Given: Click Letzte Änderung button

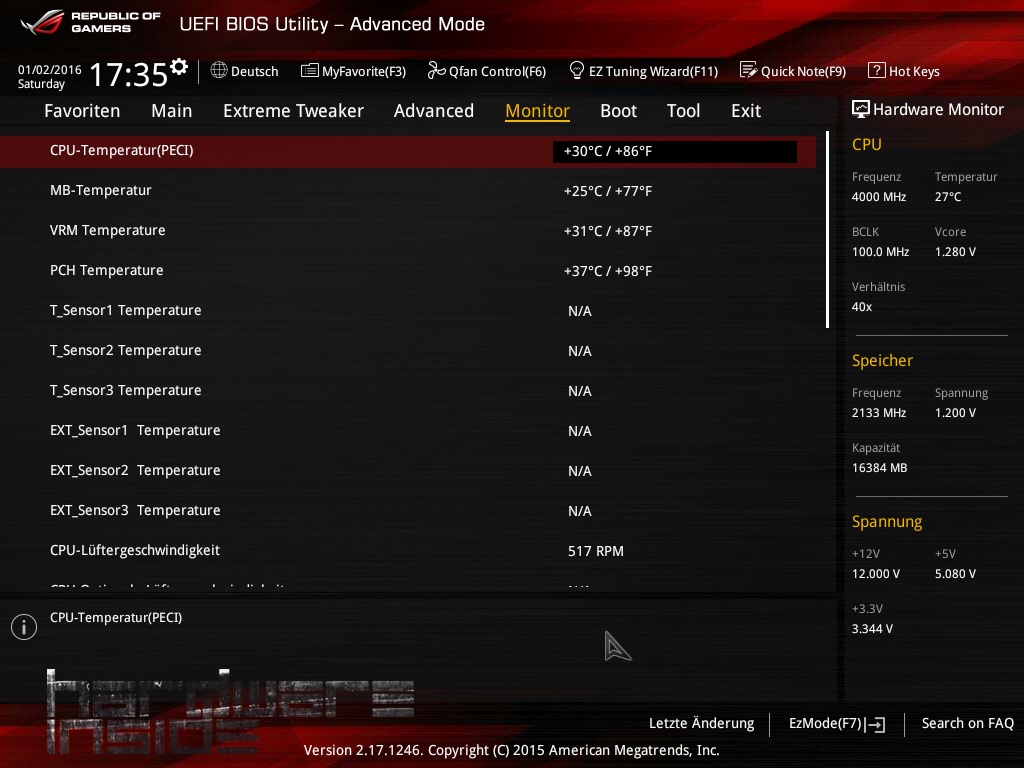Looking at the screenshot, I should pos(701,723).
